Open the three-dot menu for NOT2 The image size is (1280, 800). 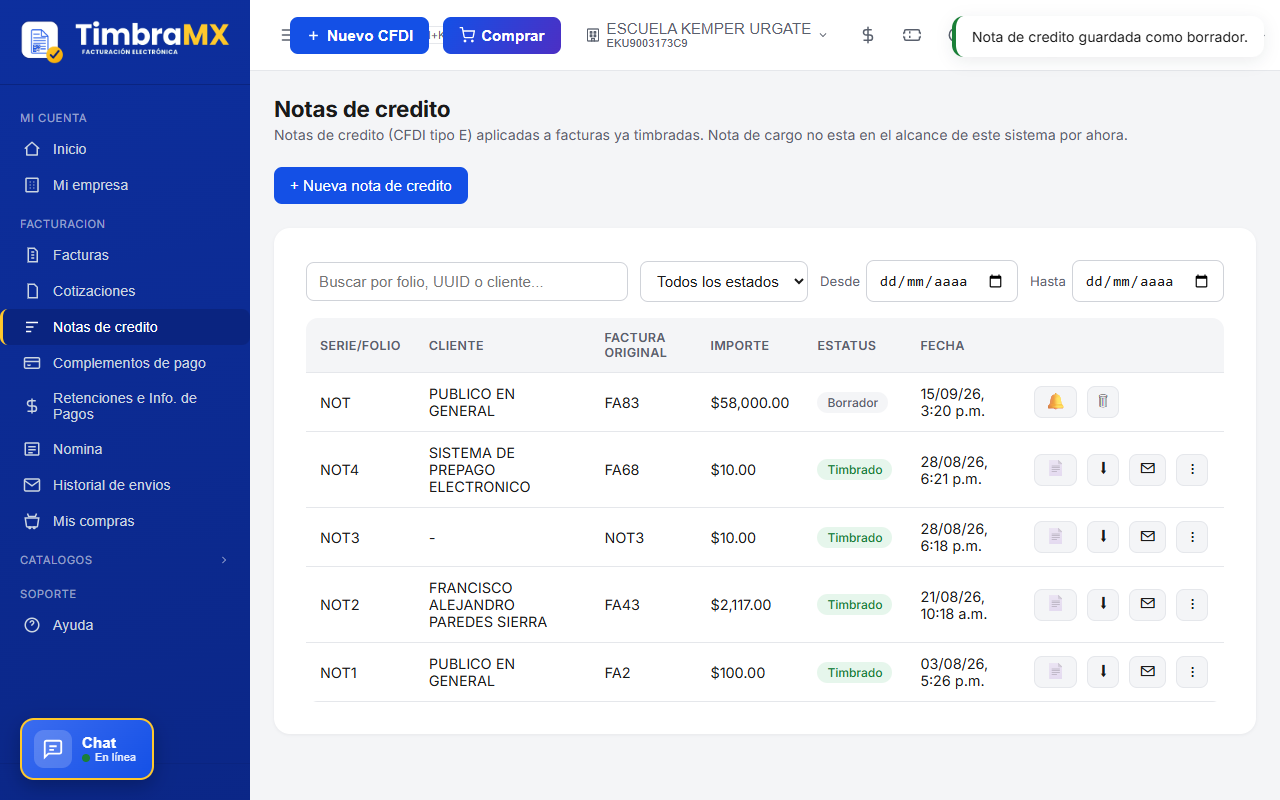click(1192, 605)
